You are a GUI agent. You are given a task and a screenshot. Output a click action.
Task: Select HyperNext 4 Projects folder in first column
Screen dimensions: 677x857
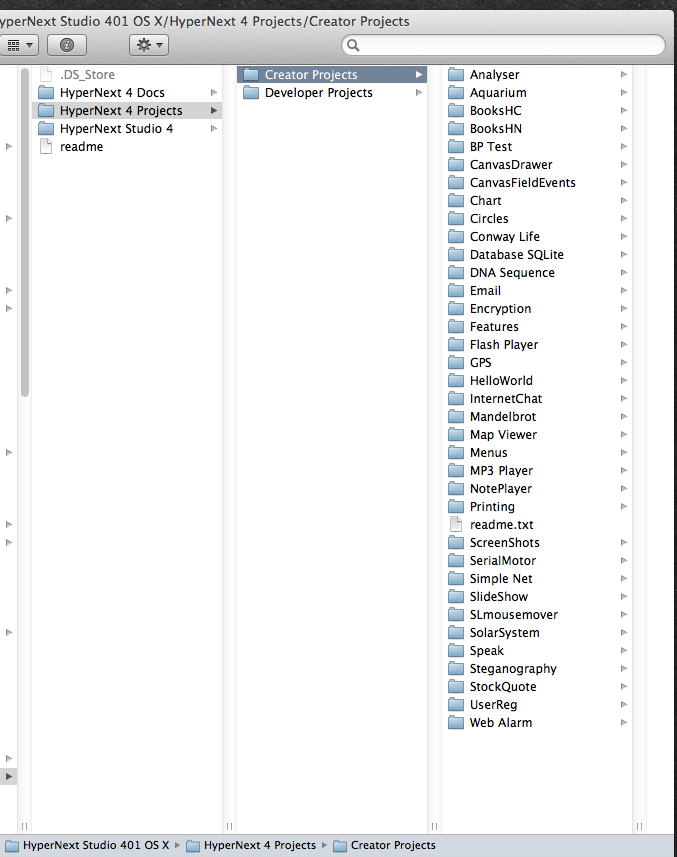click(127, 110)
